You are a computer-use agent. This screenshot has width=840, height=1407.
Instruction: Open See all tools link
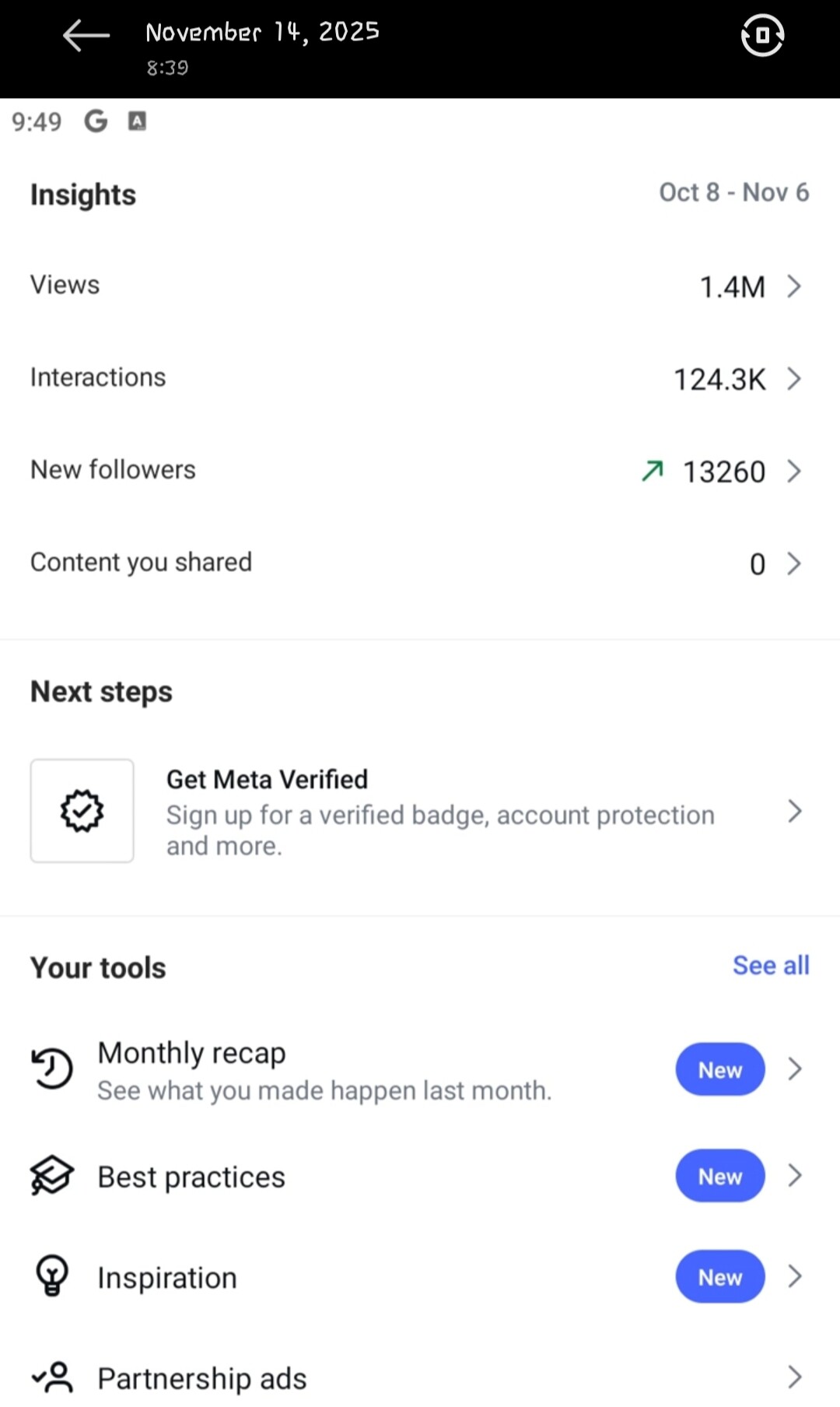tap(770, 966)
